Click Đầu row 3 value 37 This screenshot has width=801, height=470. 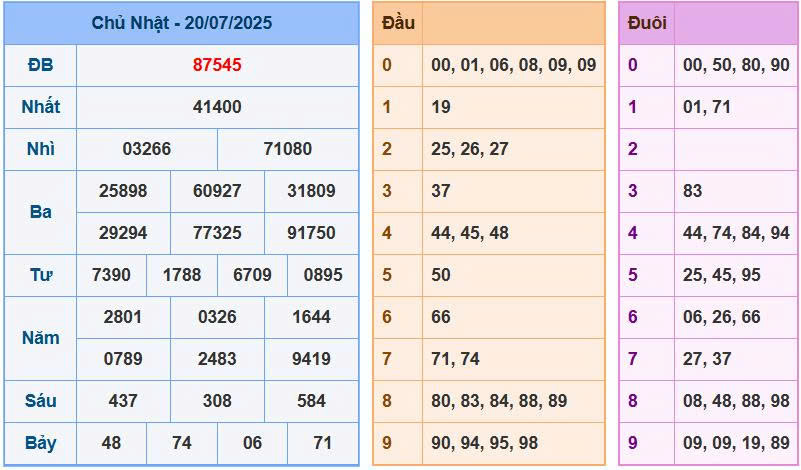[440, 191]
